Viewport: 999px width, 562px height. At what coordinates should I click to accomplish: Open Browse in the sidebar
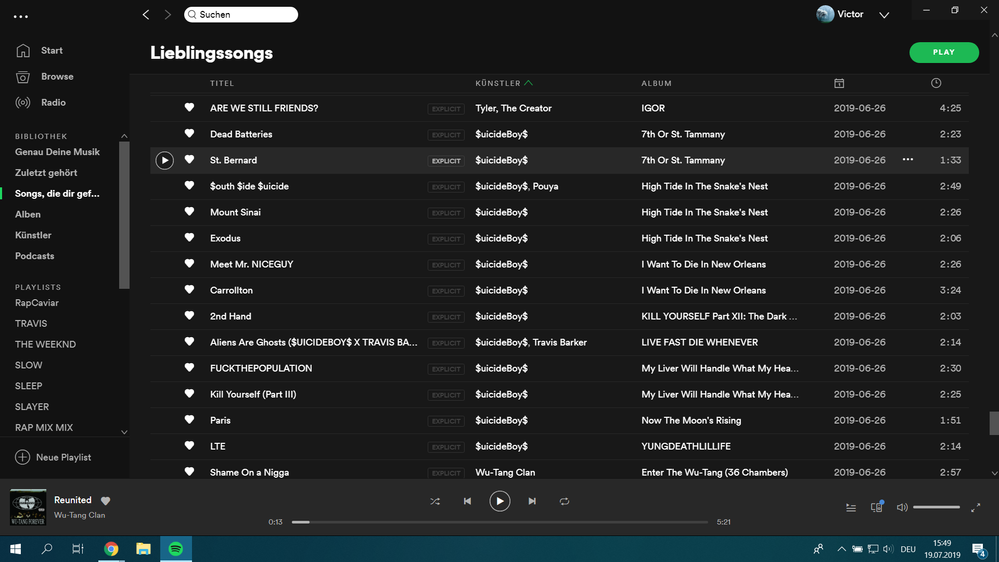[57, 76]
